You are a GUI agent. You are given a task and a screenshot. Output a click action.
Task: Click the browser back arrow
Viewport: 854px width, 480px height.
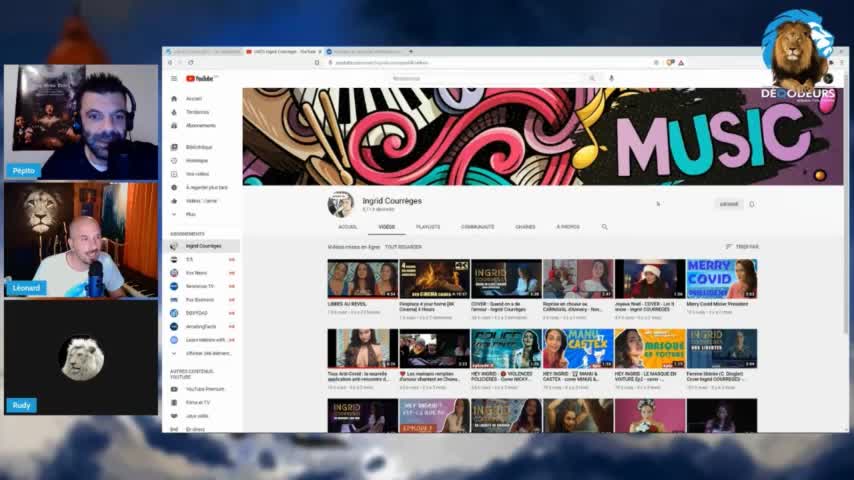pyautogui.click(x=170, y=63)
